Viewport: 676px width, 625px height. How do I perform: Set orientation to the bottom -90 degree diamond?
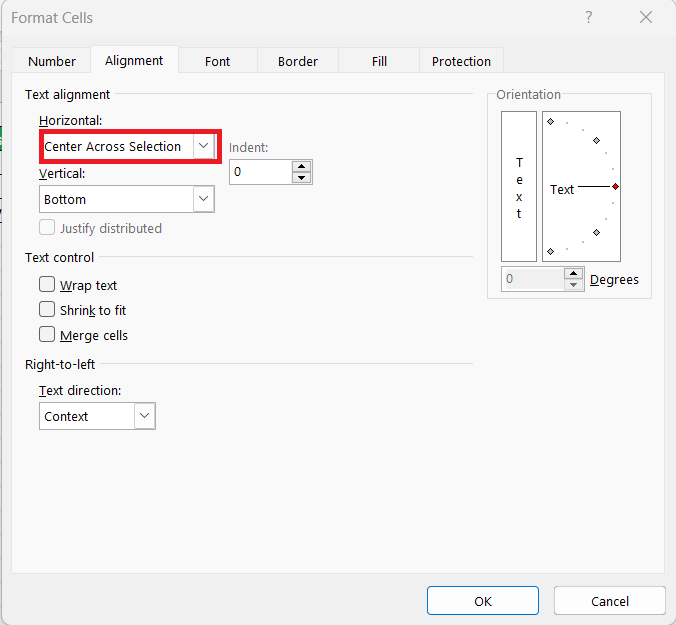[x=551, y=251]
